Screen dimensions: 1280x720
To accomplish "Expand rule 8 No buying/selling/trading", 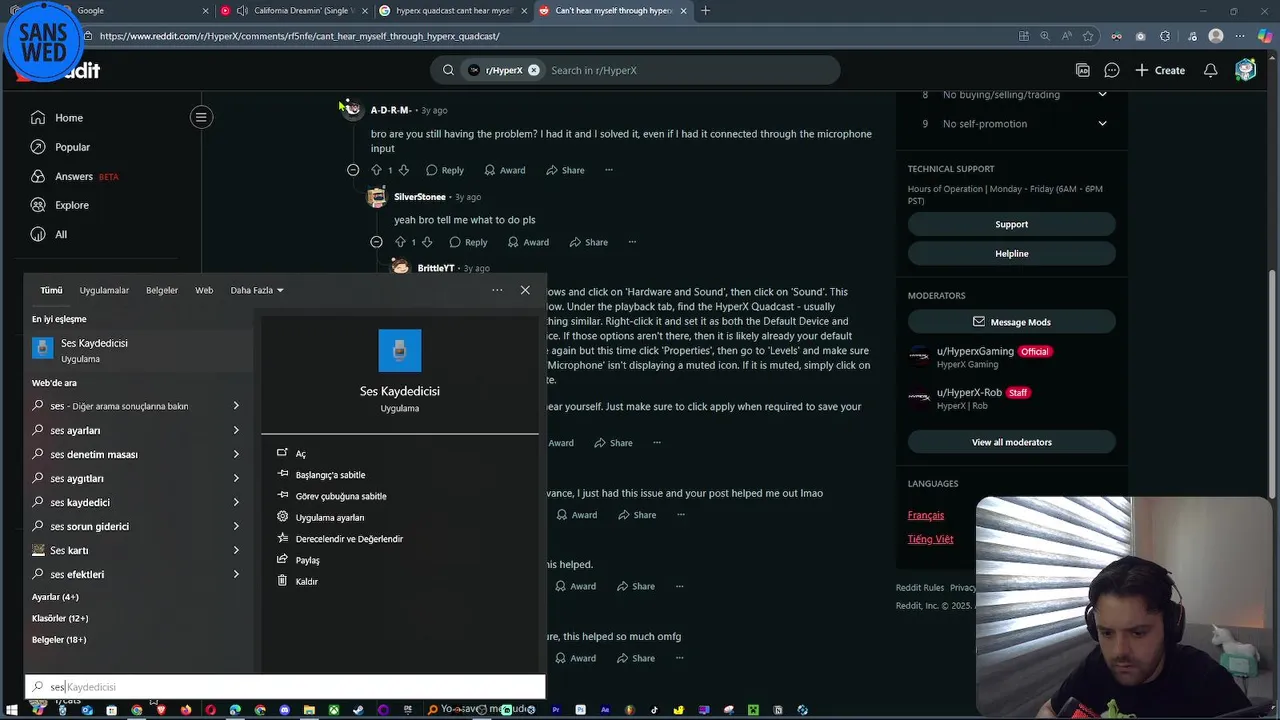I will 1102,94.
